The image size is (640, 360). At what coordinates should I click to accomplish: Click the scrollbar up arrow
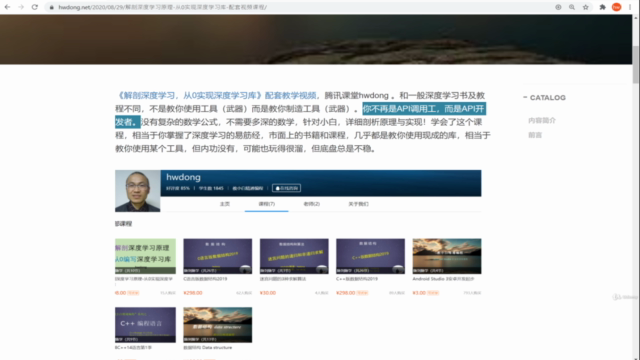636,18
